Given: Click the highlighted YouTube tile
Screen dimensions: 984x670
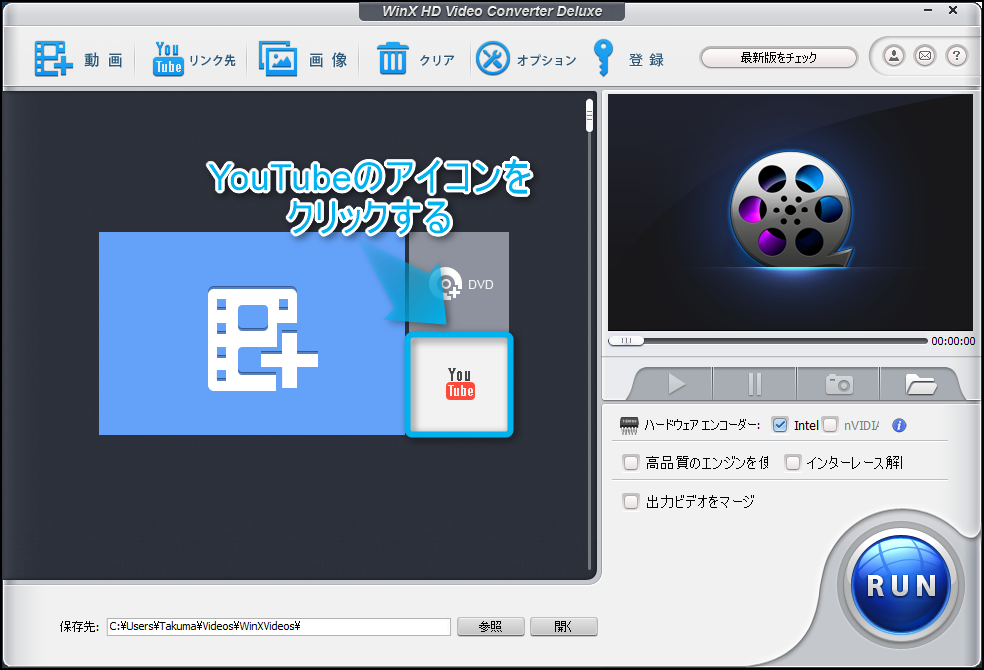Looking at the screenshot, I should pyautogui.click(x=459, y=385).
